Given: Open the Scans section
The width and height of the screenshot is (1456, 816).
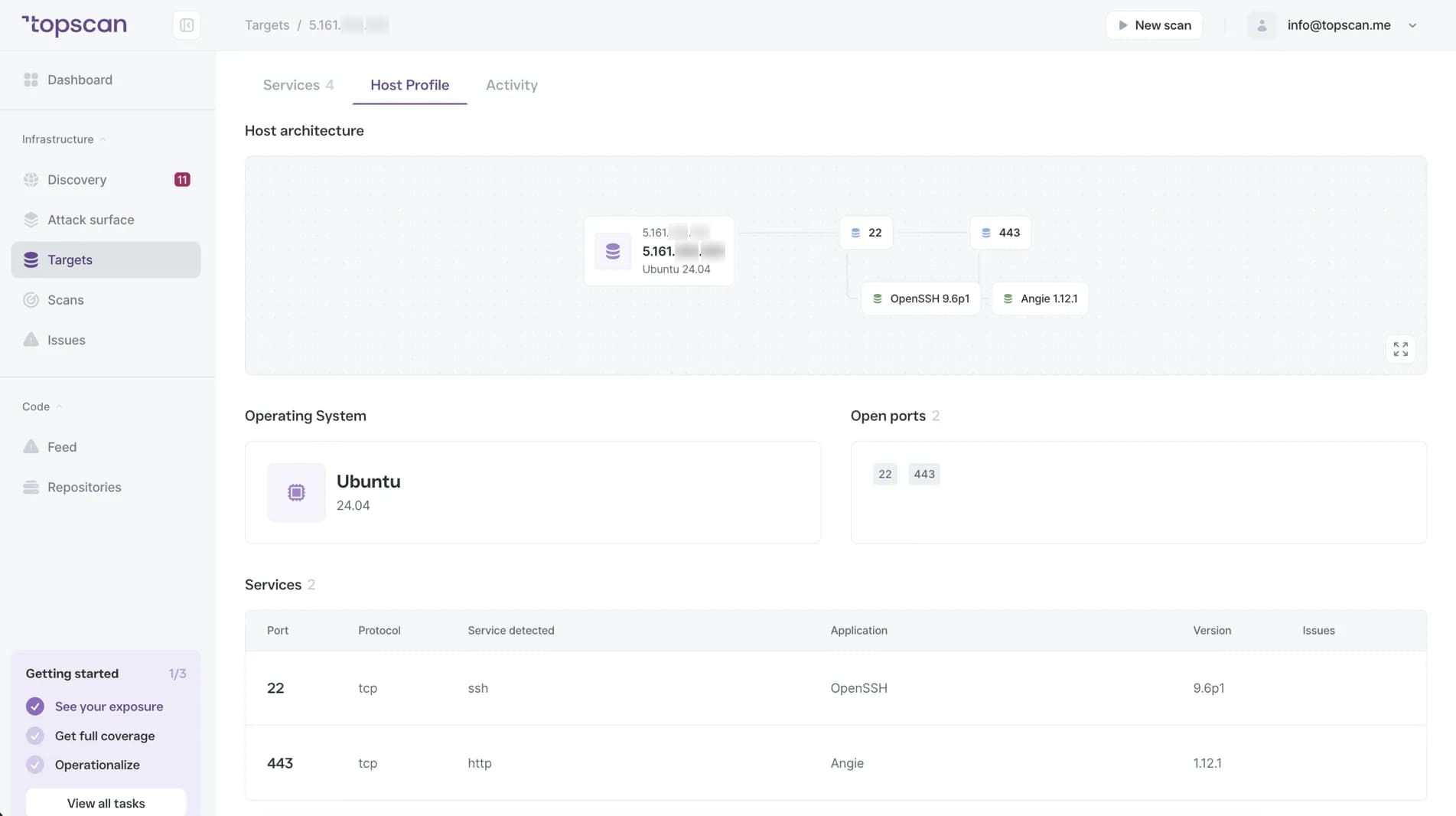Looking at the screenshot, I should 65,300.
